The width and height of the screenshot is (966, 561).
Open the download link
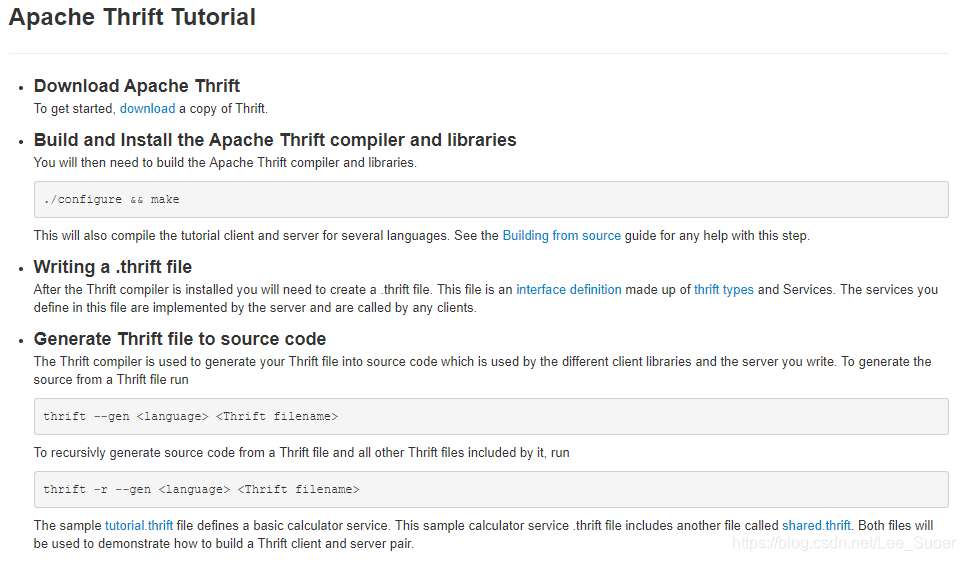147,109
